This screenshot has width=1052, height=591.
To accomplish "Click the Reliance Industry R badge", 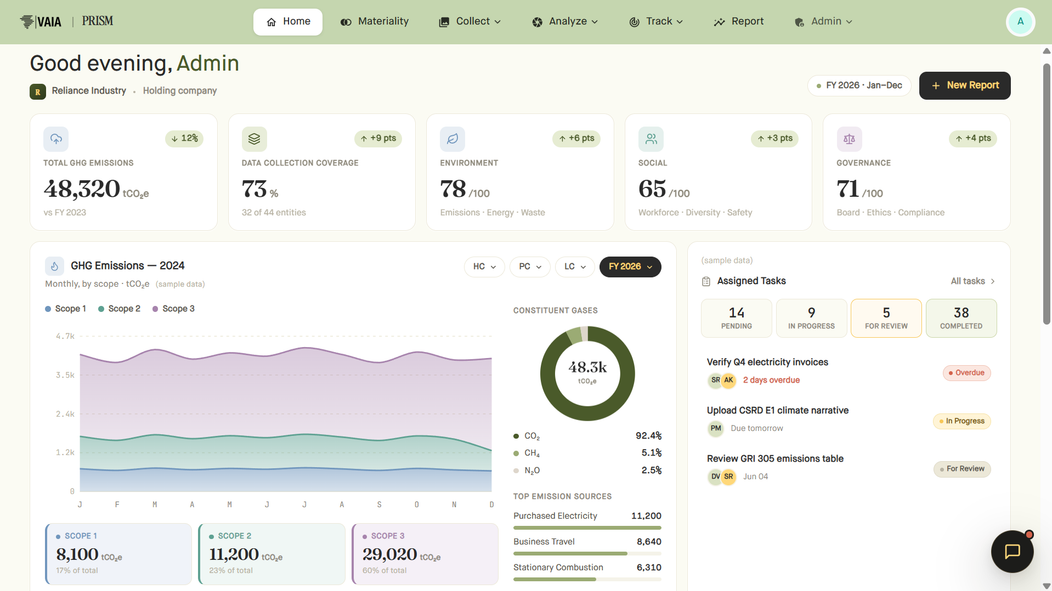I will [38, 91].
